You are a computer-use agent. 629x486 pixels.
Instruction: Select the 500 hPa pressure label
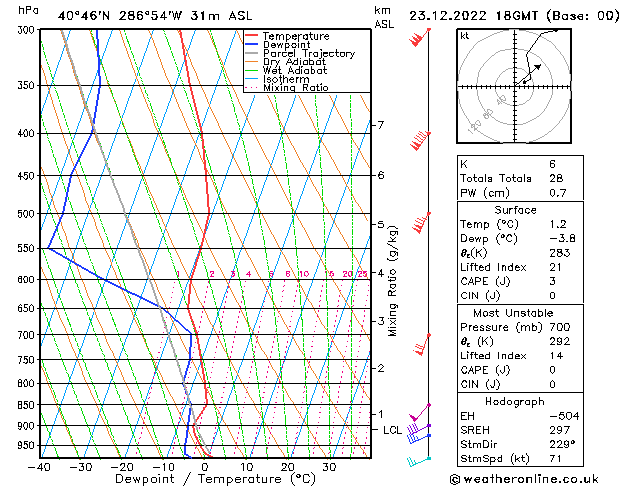[x=27, y=214]
